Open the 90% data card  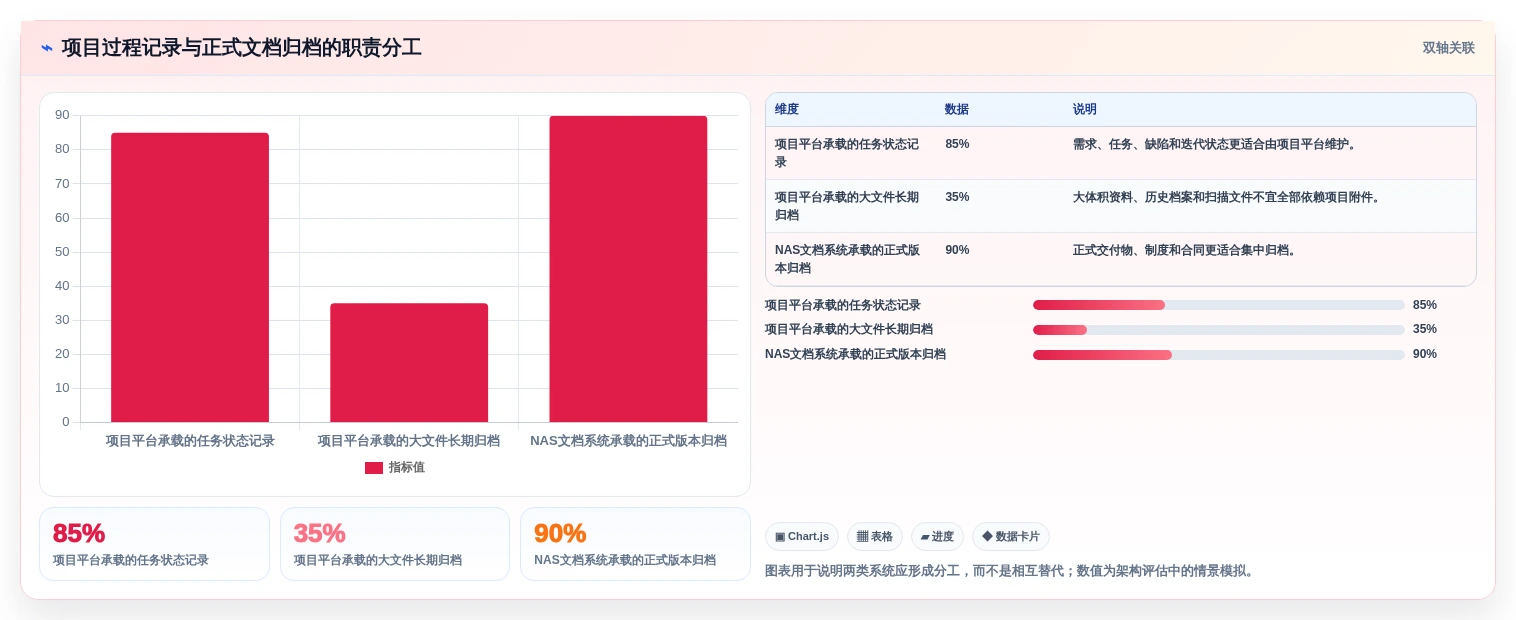coord(635,544)
